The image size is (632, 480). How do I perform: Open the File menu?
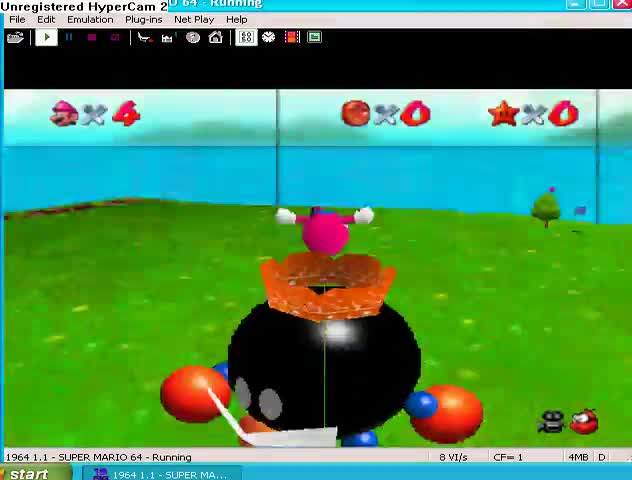(x=17, y=19)
